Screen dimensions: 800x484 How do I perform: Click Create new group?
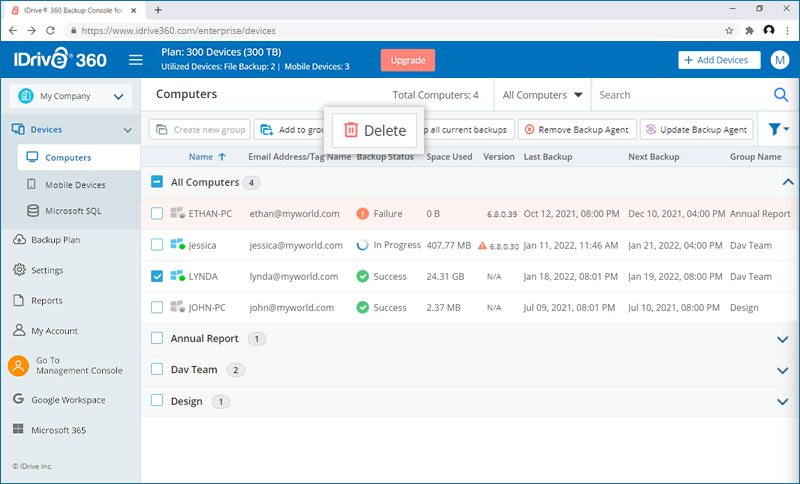200,130
